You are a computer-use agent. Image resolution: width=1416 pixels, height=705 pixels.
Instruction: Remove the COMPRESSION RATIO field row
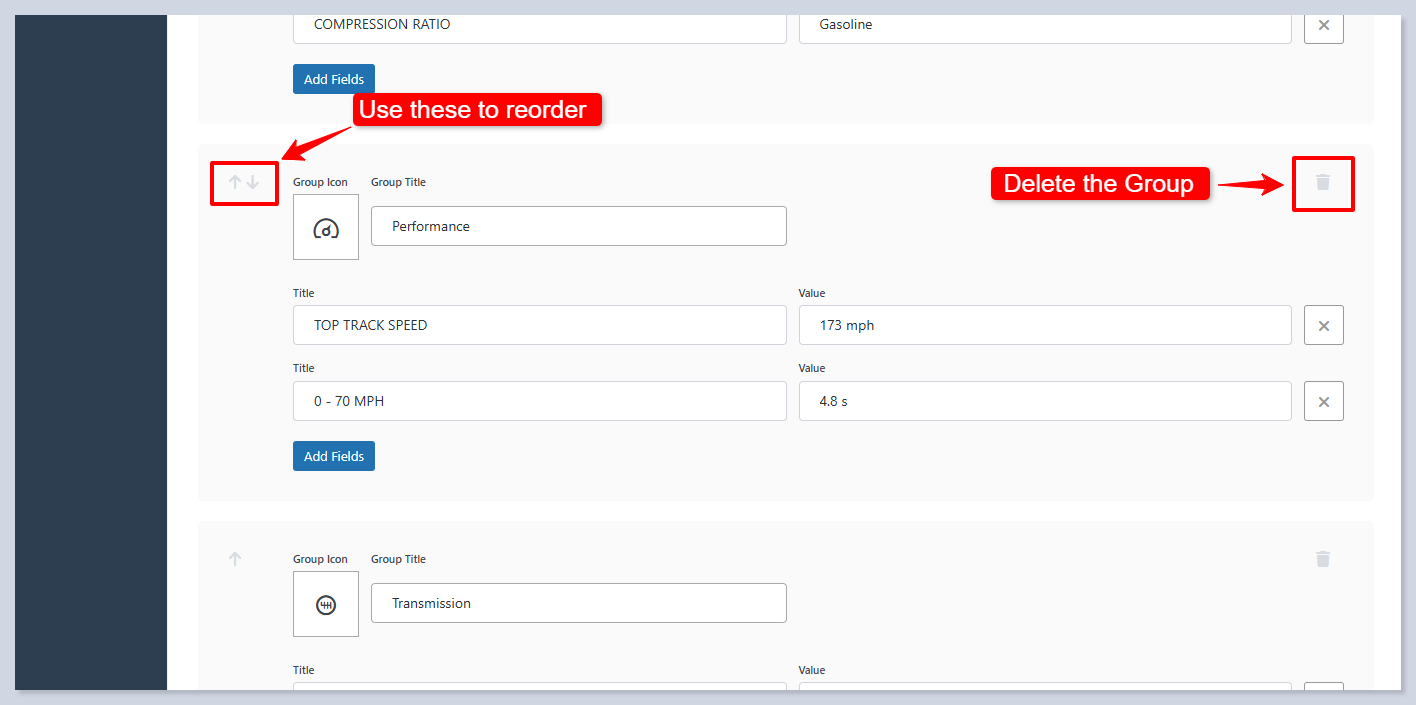tap(1323, 25)
